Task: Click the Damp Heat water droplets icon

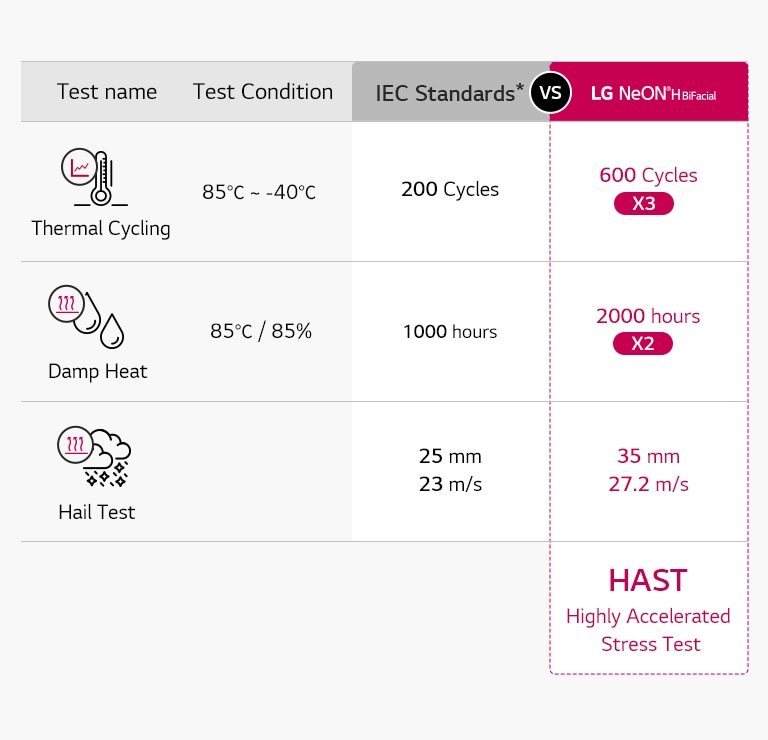Action: (86, 316)
